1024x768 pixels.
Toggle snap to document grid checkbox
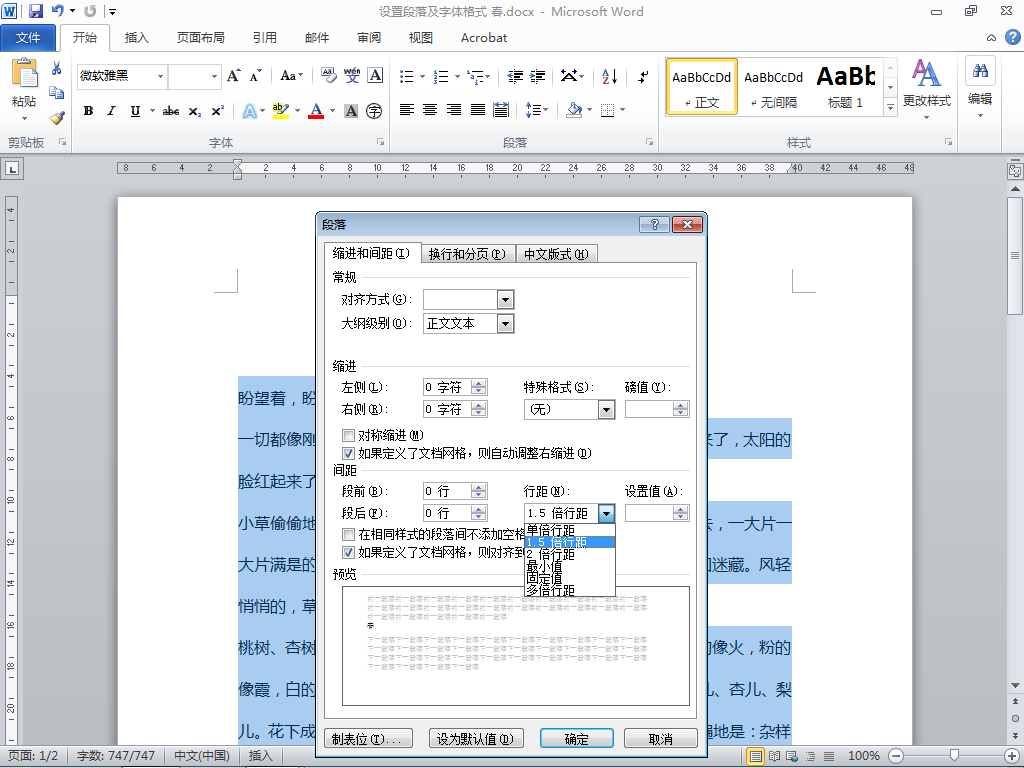[349, 552]
